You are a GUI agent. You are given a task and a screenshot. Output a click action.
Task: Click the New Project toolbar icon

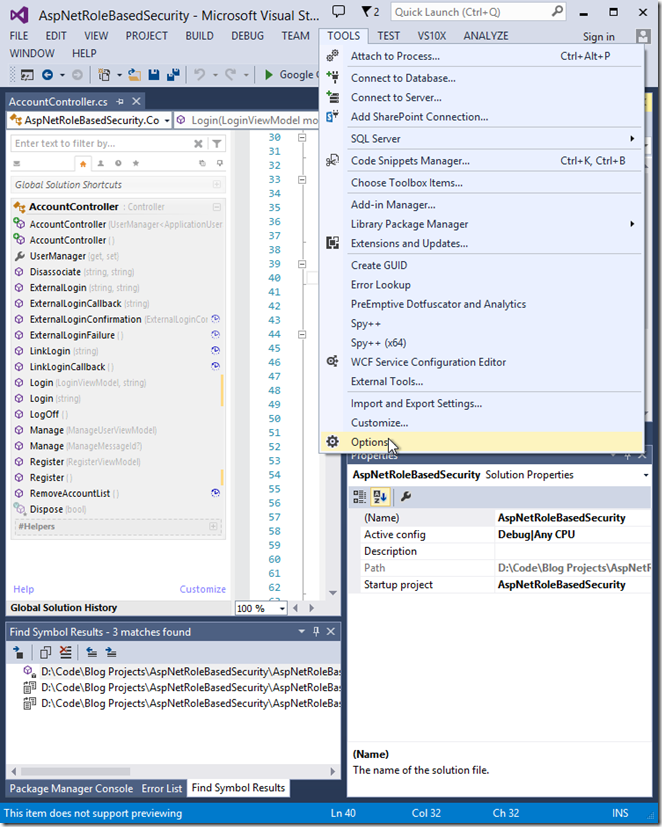tap(104, 75)
